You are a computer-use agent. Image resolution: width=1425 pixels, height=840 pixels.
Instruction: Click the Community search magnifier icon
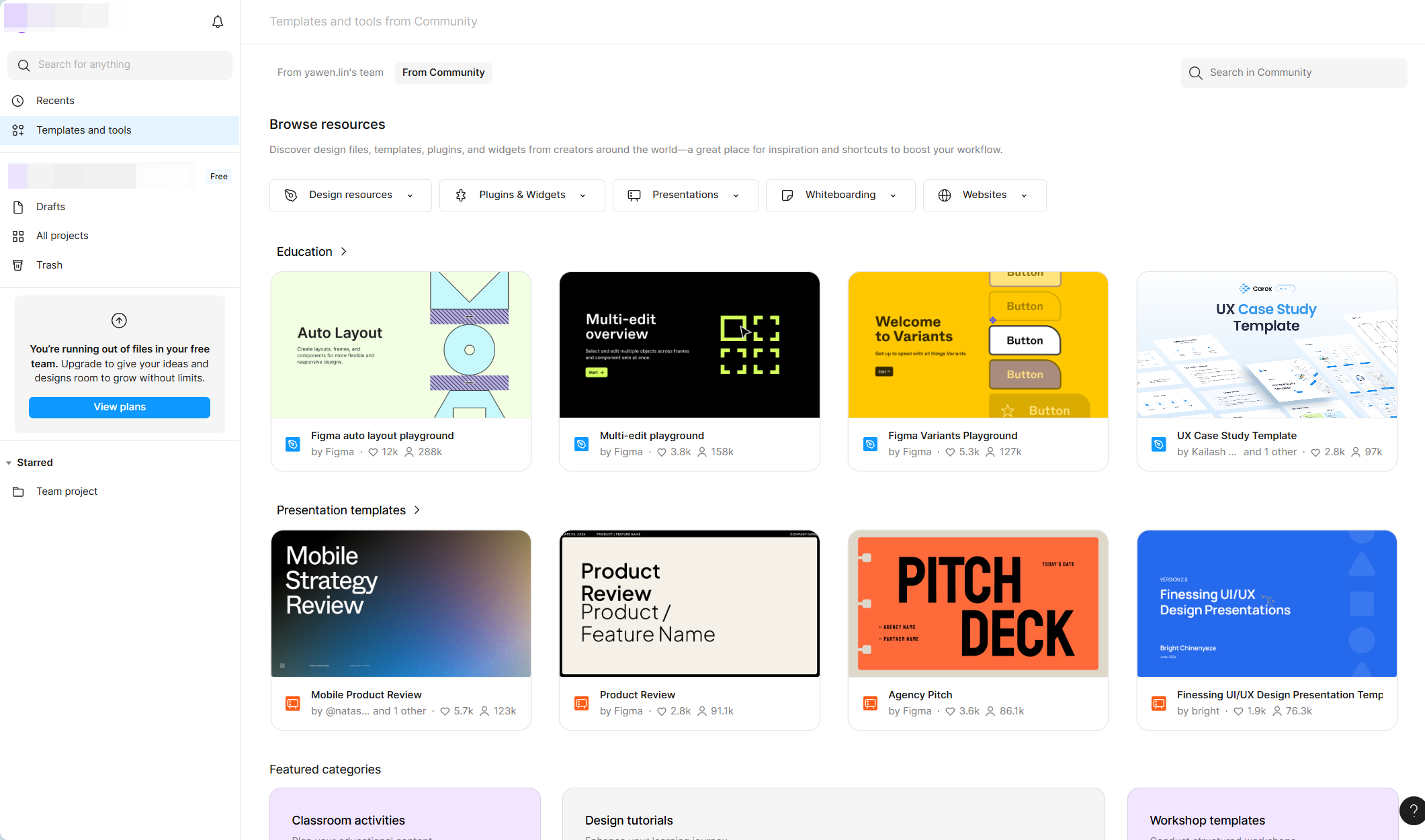(1195, 73)
